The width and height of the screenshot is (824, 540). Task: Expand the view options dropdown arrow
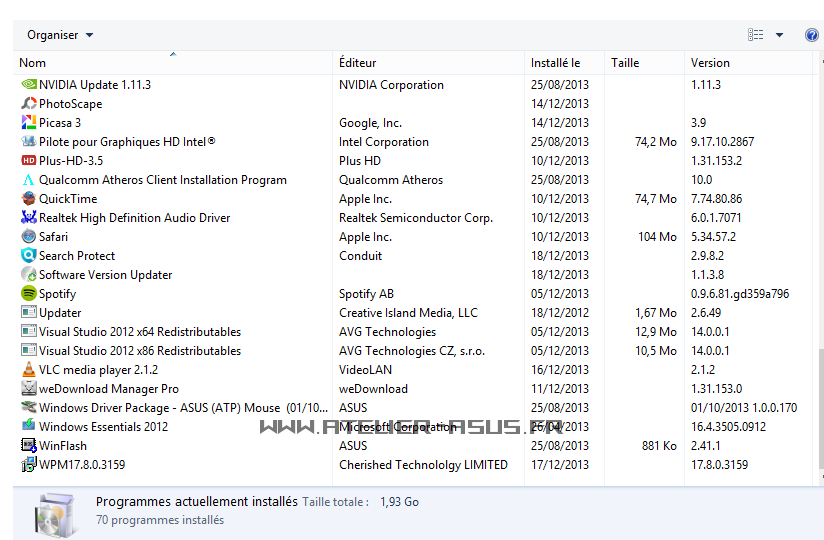[779, 35]
